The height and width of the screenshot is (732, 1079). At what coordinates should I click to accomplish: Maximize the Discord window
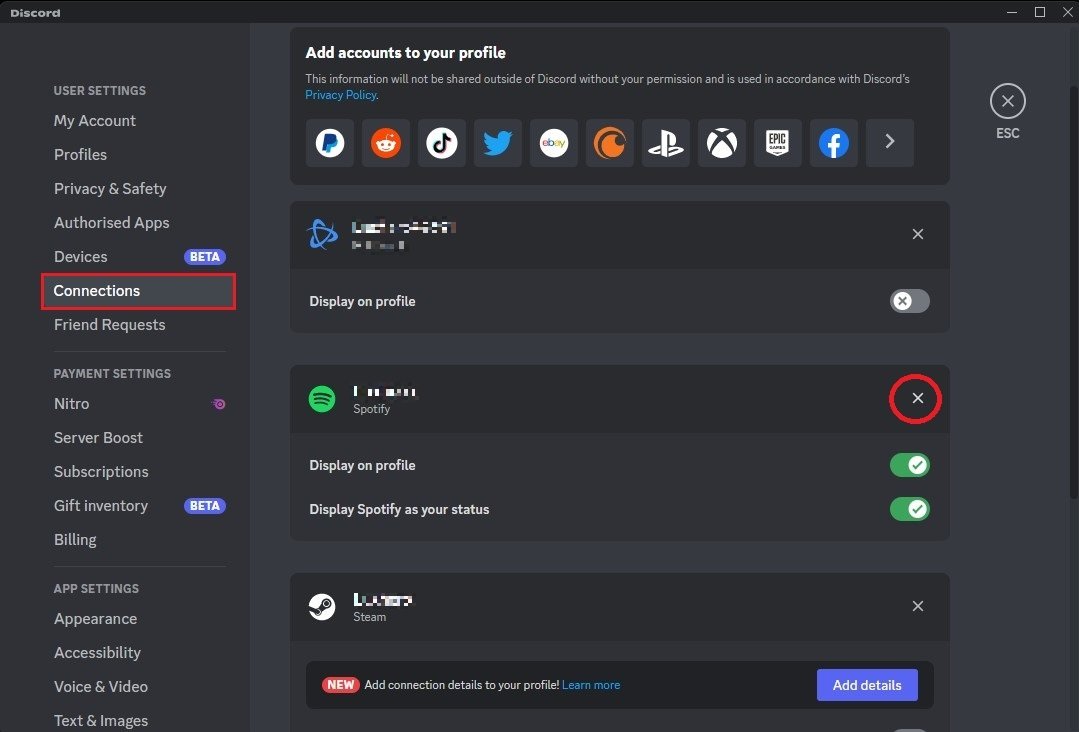click(1040, 12)
